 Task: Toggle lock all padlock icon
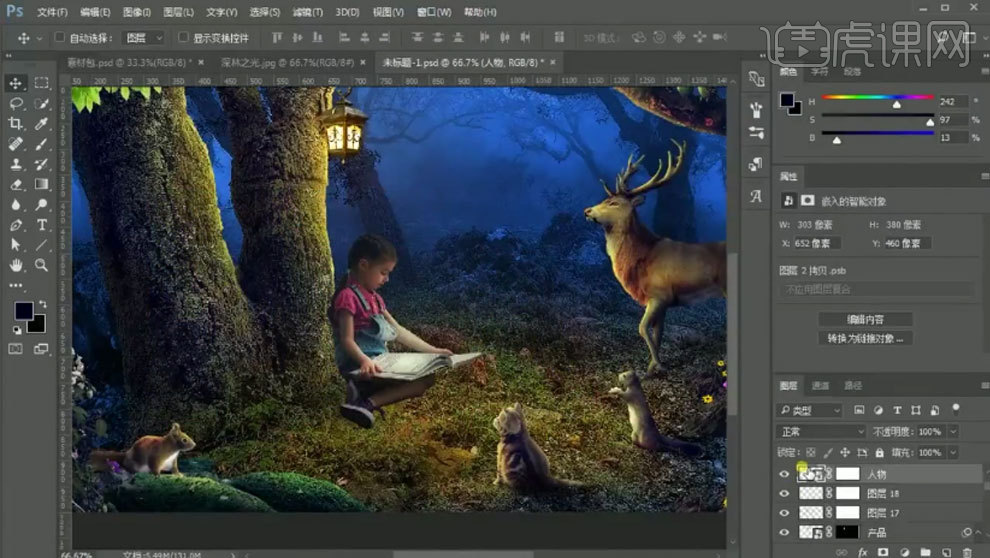[x=880, y=453]
